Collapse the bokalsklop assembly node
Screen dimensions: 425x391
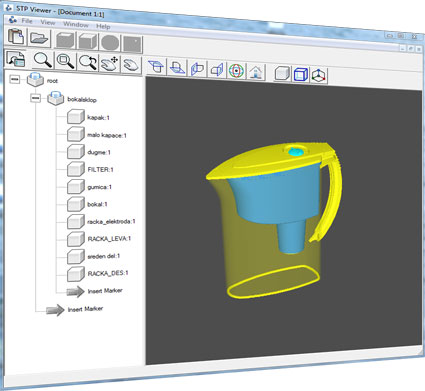35,98
